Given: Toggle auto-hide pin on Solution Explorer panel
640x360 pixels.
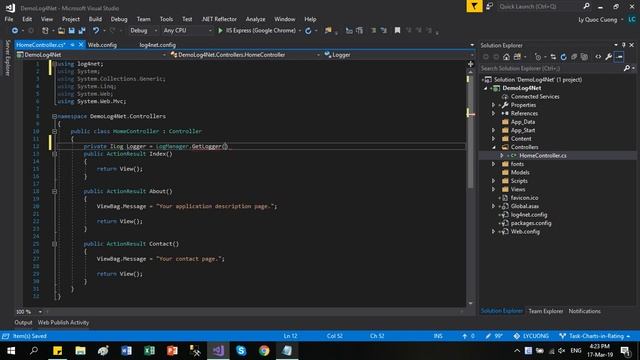Looking at the screenshot, I should [624, 45].
